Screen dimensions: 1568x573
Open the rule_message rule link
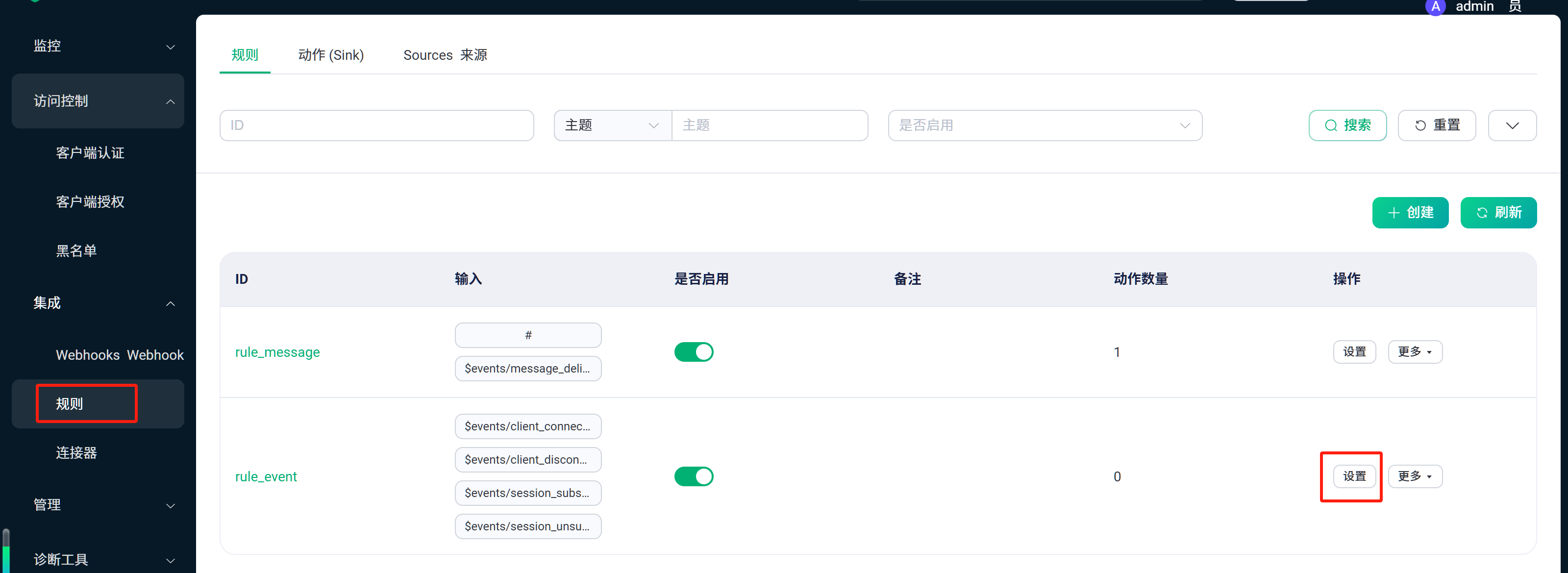[277, 352]
